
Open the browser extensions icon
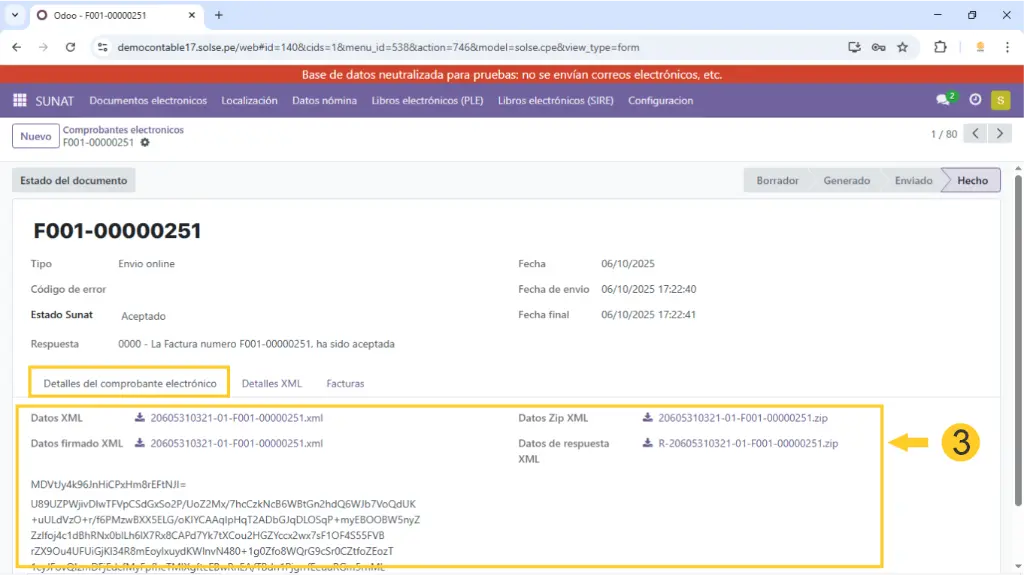940,47
